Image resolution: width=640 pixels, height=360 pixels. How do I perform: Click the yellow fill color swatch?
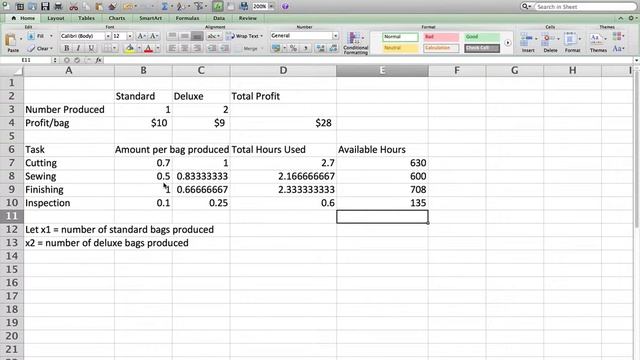[130, 48]
